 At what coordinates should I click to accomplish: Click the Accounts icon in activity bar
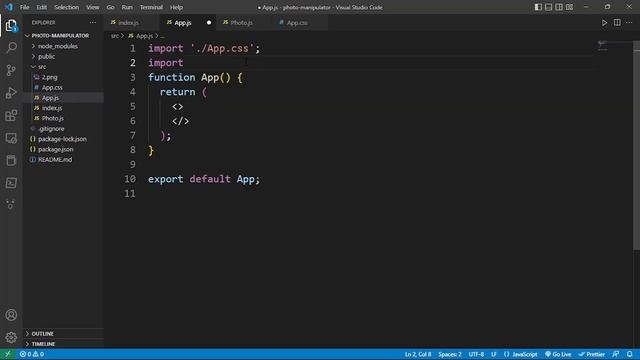11,315
